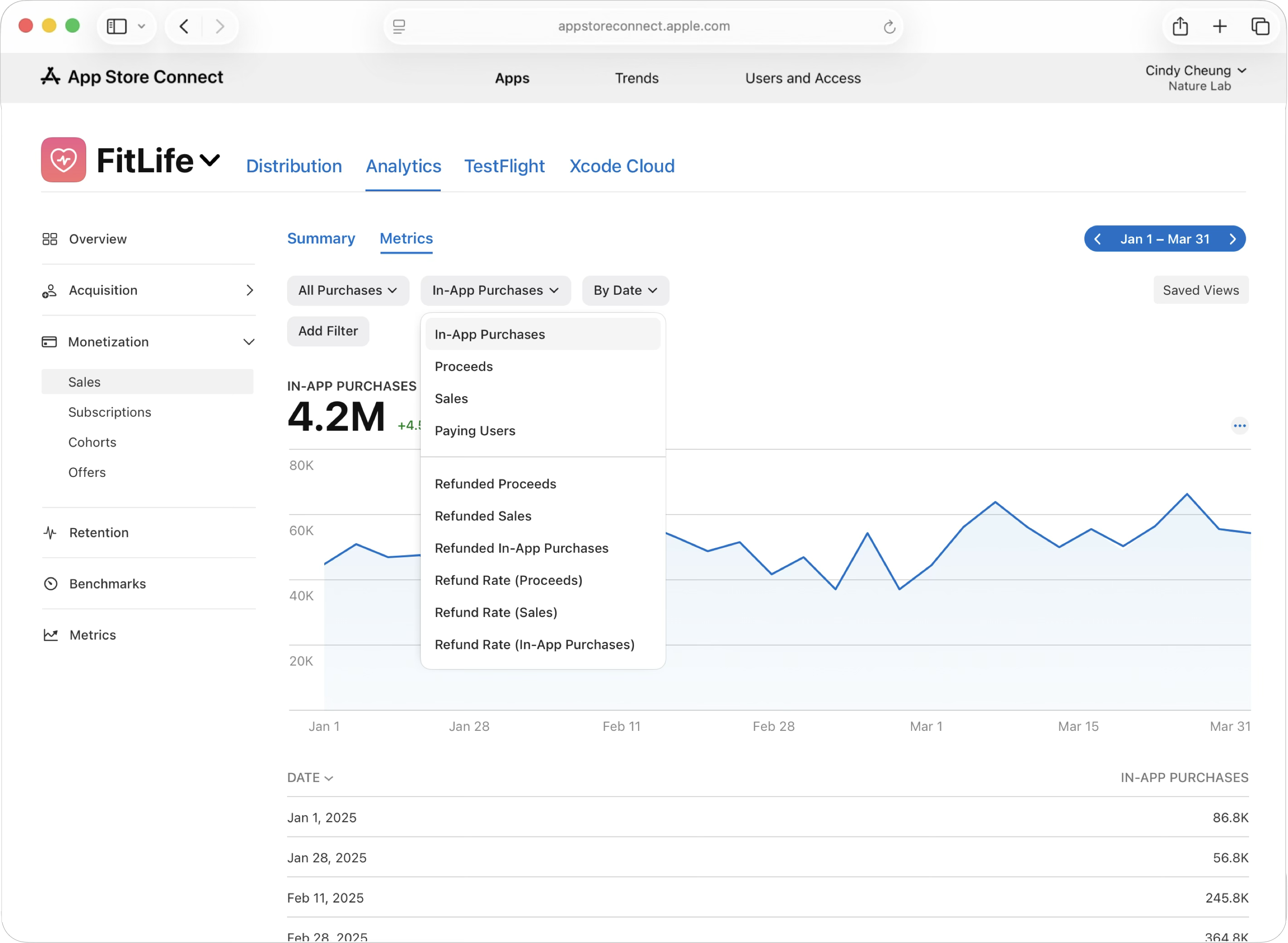This screenshot has width=1288, height=943.
Task: Open the By Date dropdown
Action: (x=625, y=291)
